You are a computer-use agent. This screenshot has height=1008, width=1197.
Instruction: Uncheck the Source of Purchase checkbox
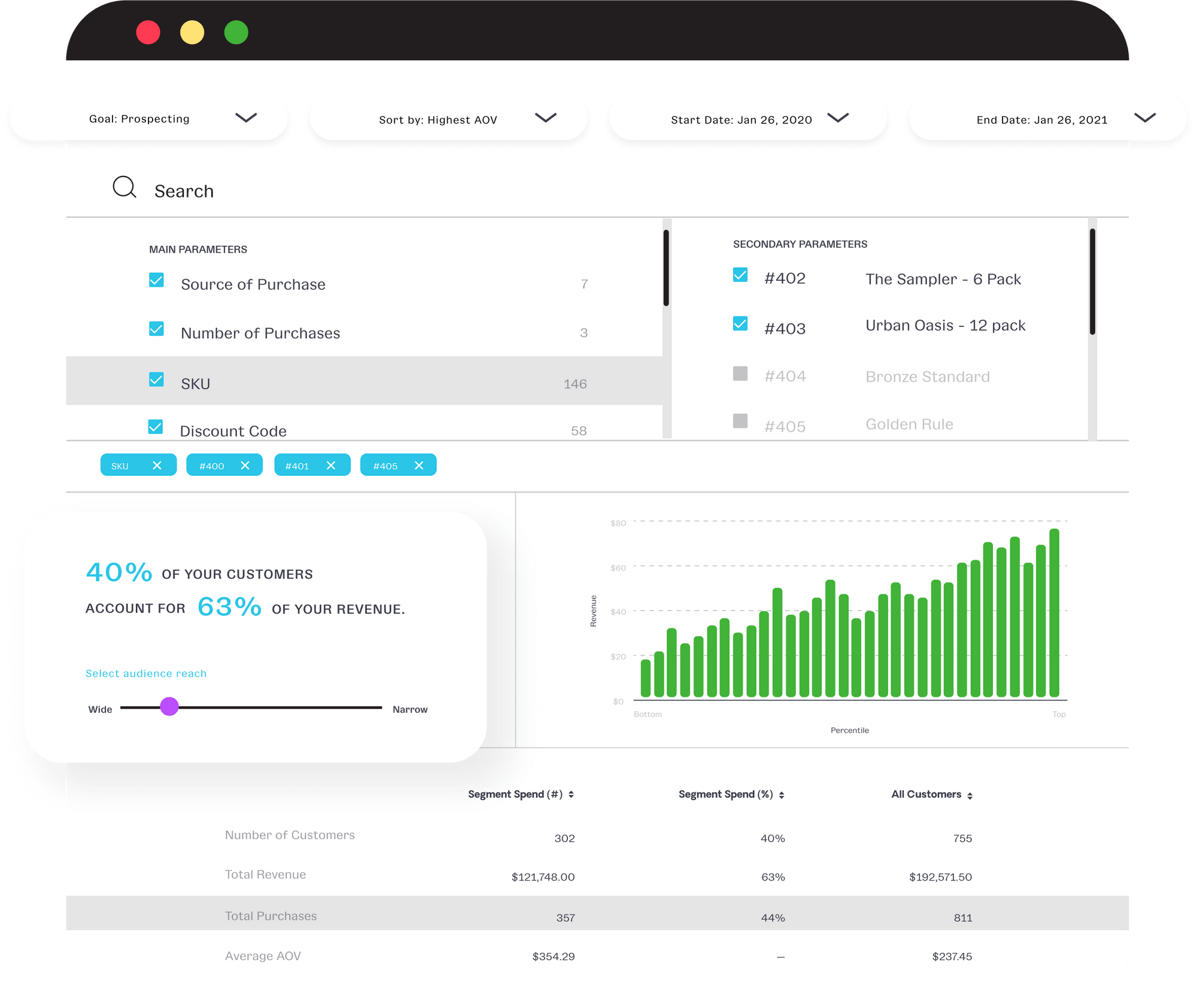pyautogui.click(x=156, y=280)
